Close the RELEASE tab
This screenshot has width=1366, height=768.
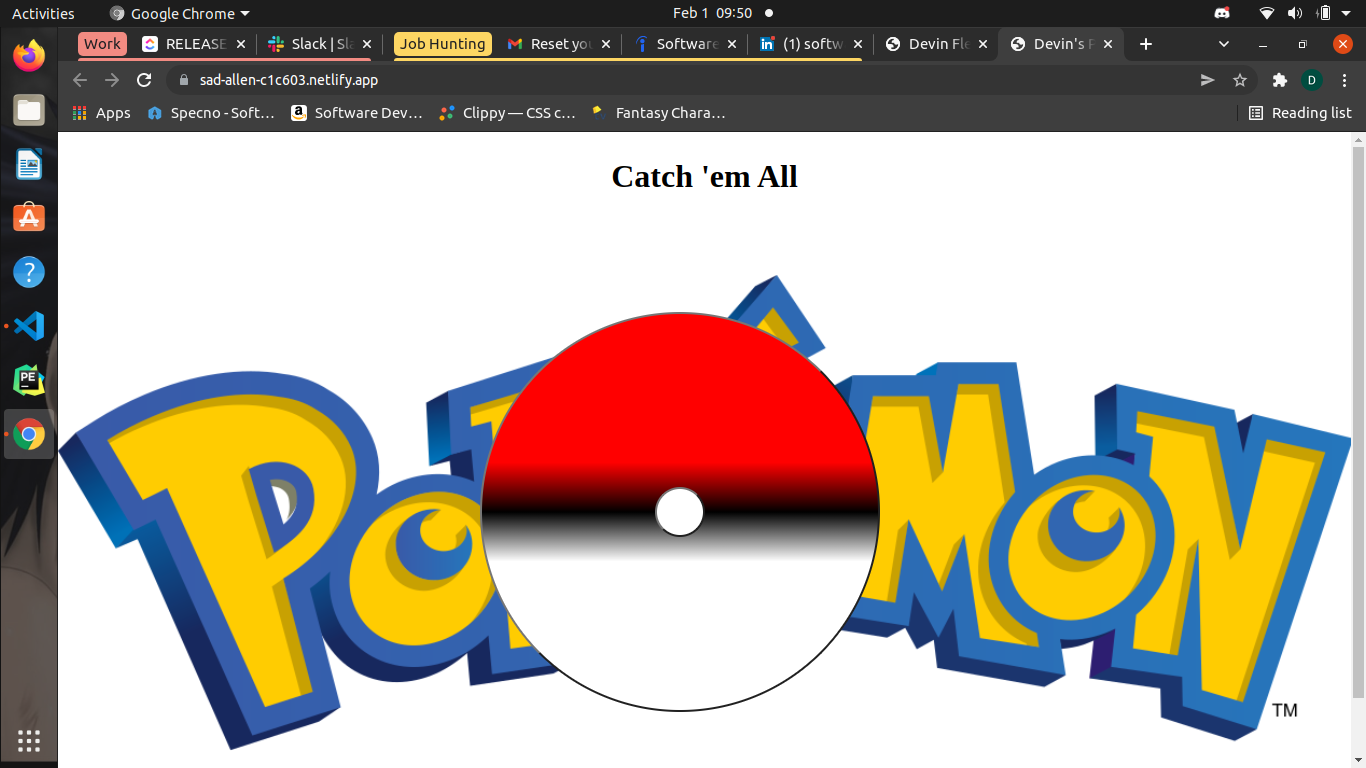click(x=241, y=44)
